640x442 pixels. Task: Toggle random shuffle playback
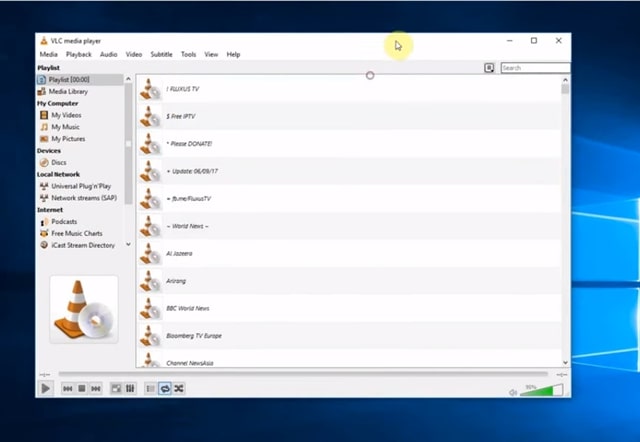pyautogui.click(x=179, y=389)
